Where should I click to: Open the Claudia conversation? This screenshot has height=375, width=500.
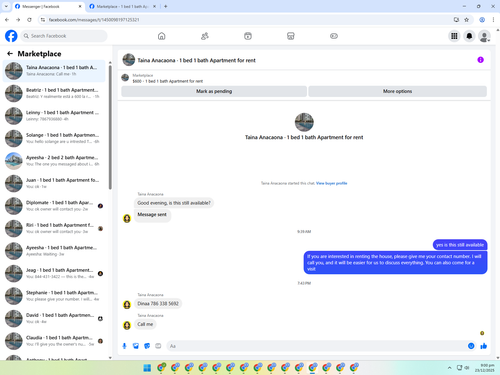pos(54,341)
